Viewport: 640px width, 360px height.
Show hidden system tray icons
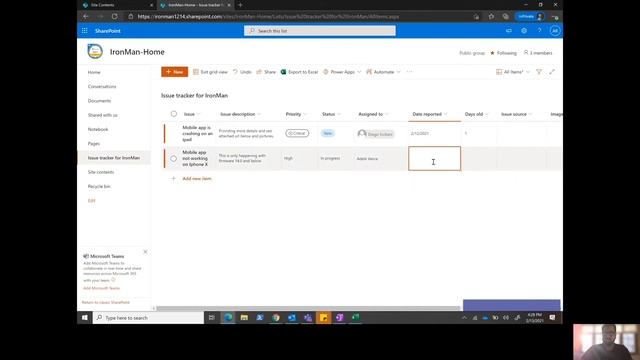pos(464,318)
